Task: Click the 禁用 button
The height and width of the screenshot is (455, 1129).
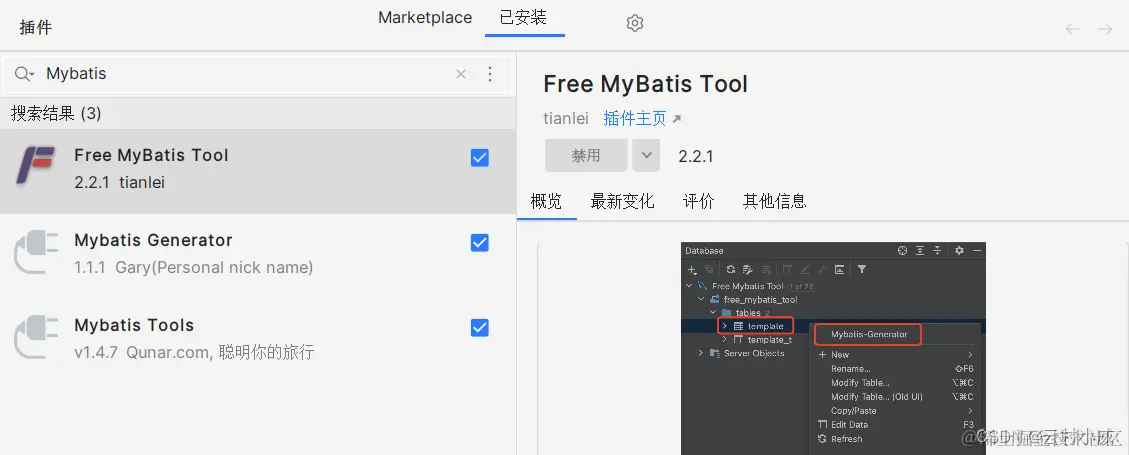Action: tap(586, 156)
